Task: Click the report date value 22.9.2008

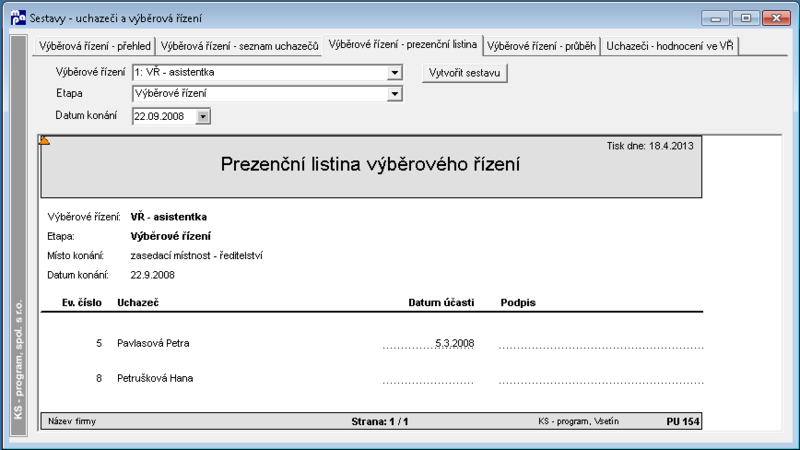Action: point(153,275)
